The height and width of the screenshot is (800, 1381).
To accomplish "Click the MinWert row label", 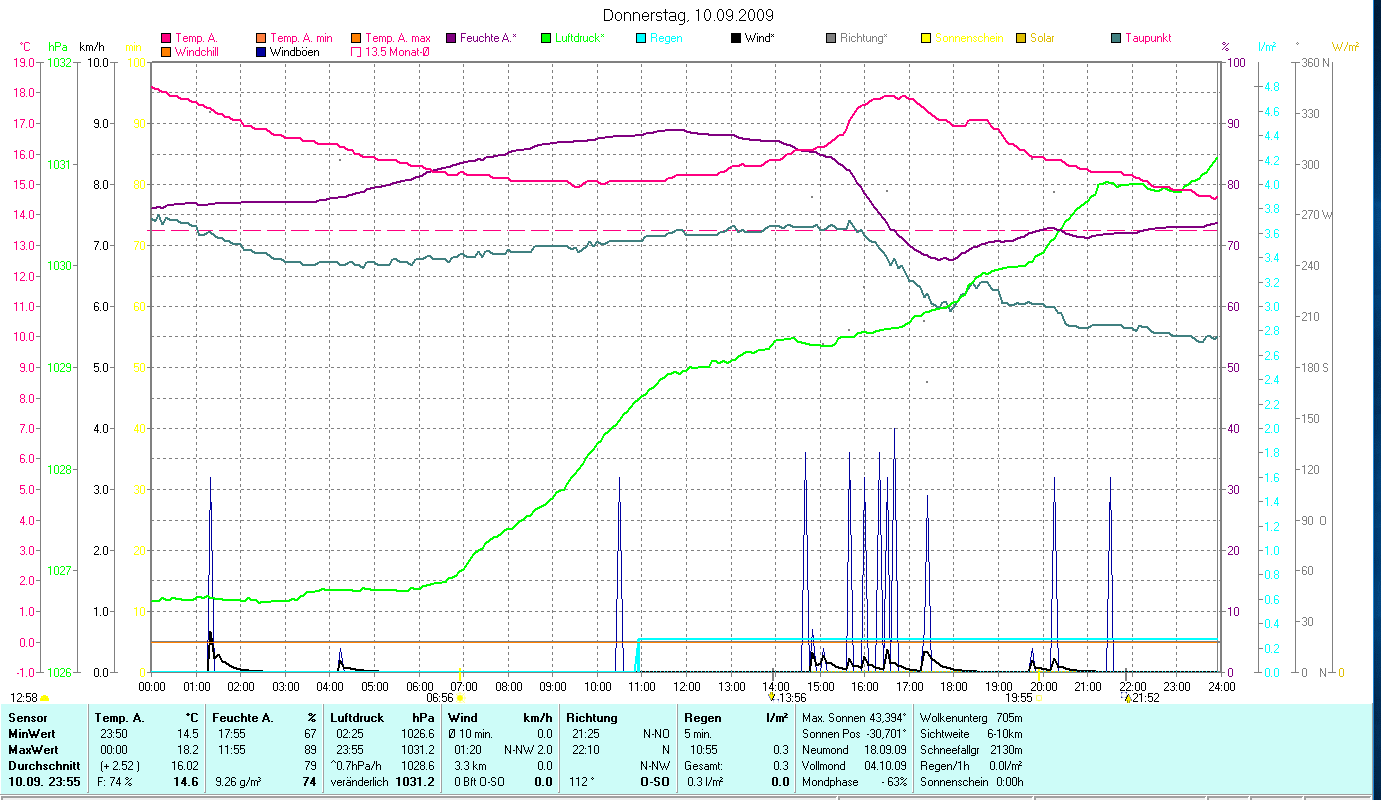I will click(32, 734).
